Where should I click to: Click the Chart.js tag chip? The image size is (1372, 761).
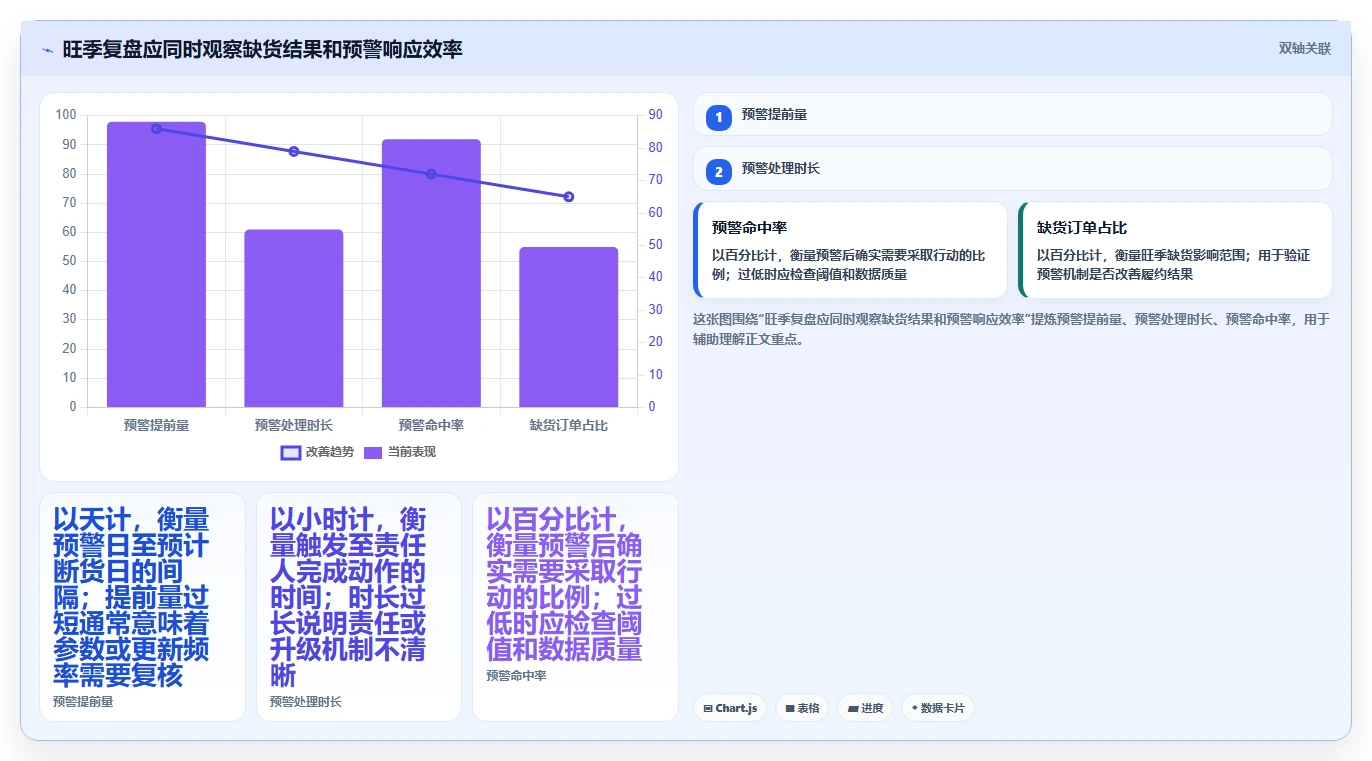[x=730, y=708]
